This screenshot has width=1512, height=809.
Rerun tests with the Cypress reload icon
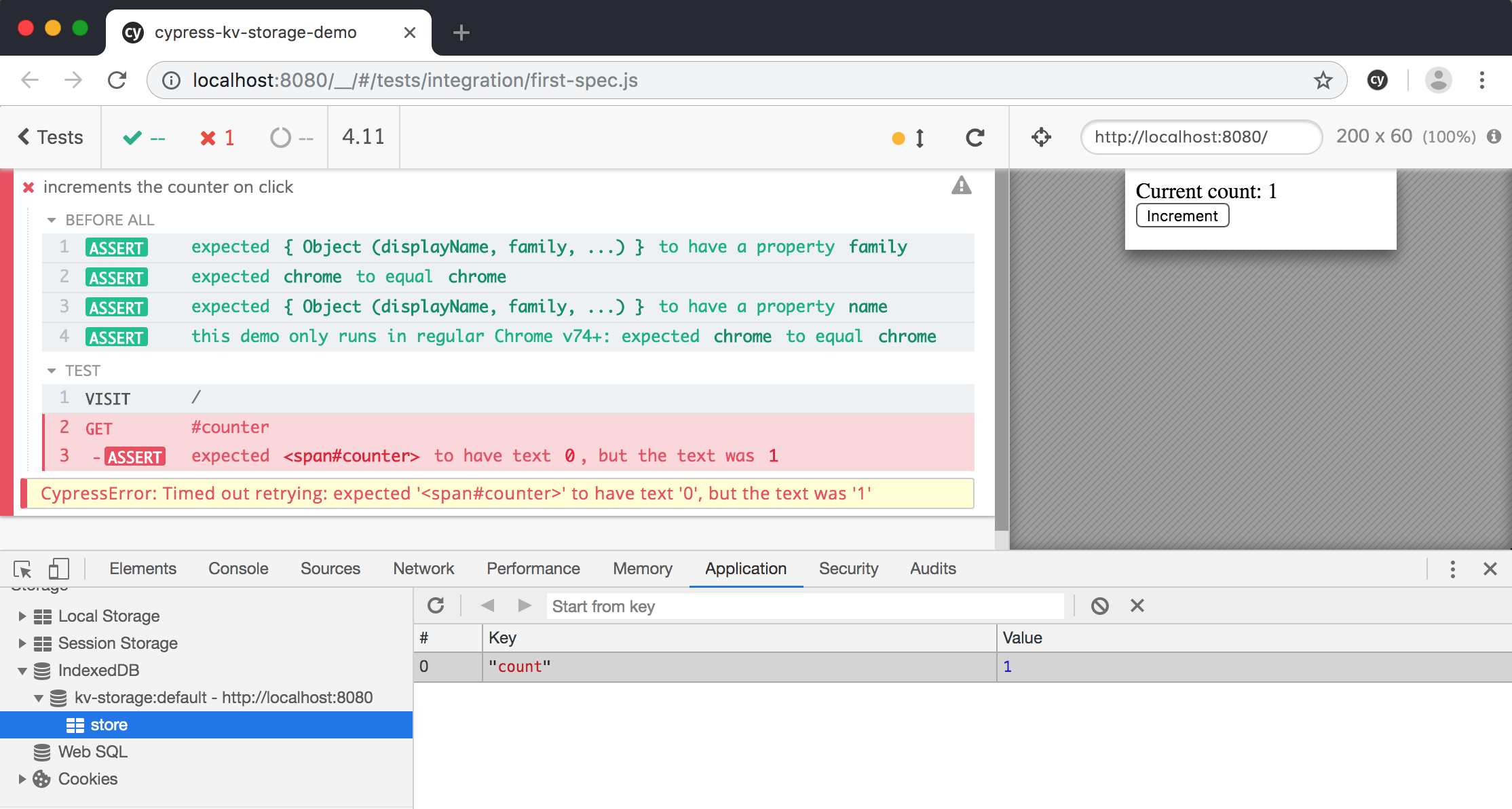click(975, 138)
